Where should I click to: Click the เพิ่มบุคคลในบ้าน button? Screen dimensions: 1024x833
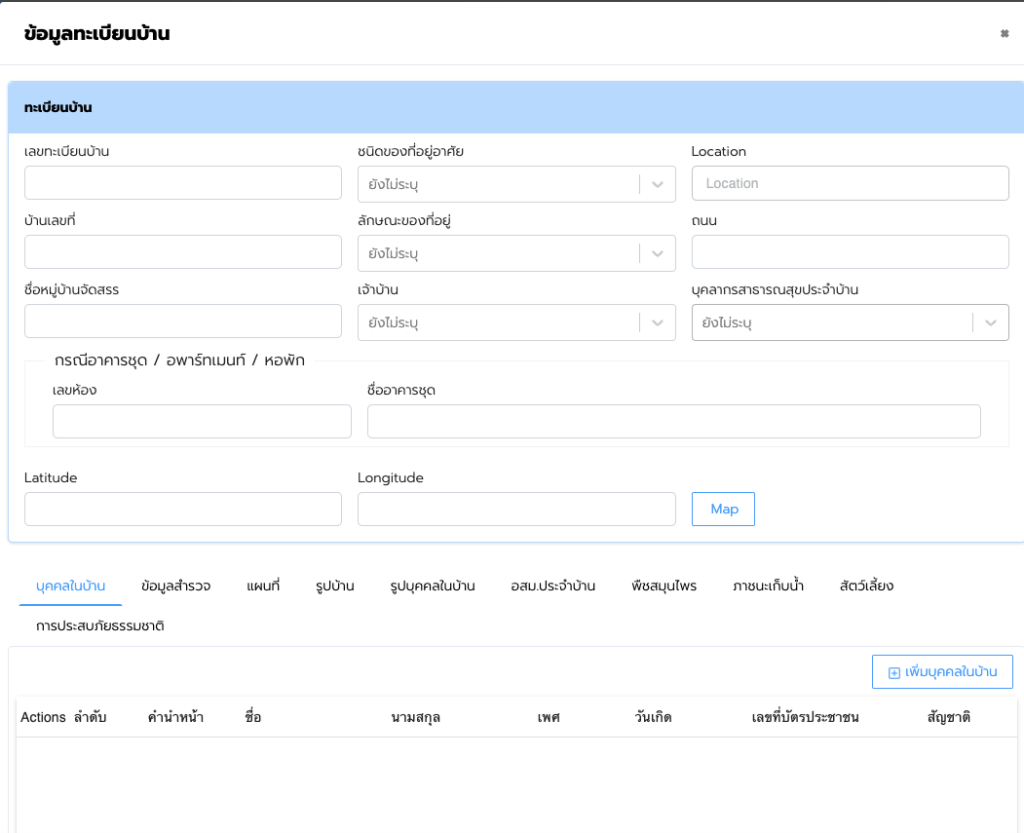(942, 673)
